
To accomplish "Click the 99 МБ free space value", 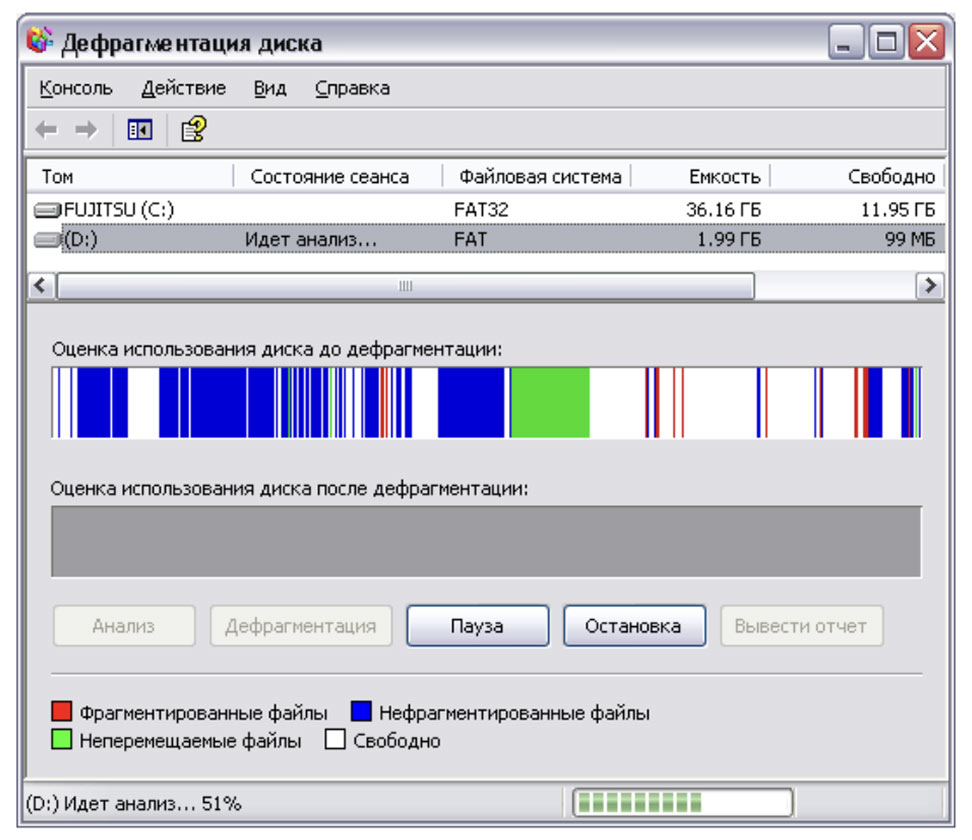I will [910, 239].
